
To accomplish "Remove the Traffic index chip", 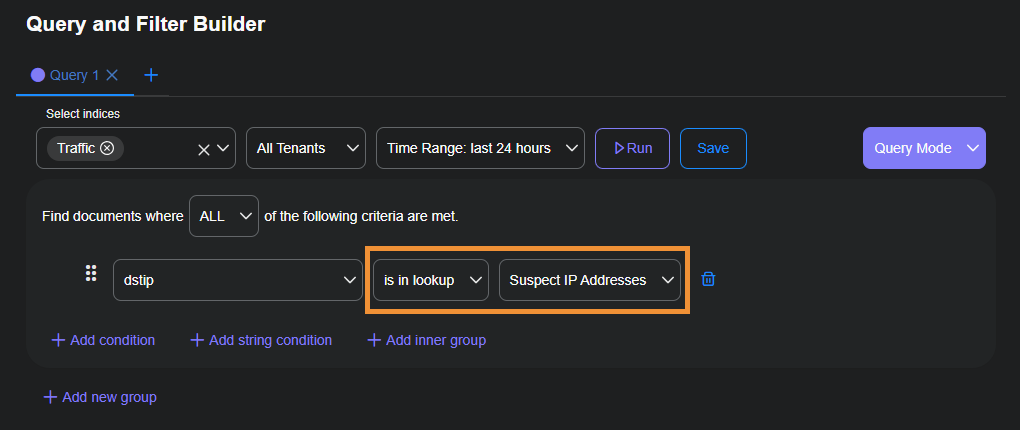I will tap(107, 148).
